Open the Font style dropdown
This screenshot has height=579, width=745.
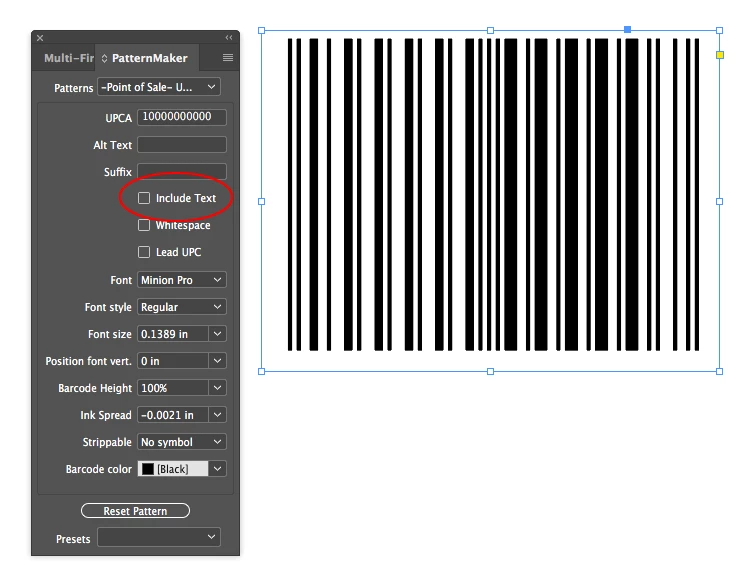point(182,307)
